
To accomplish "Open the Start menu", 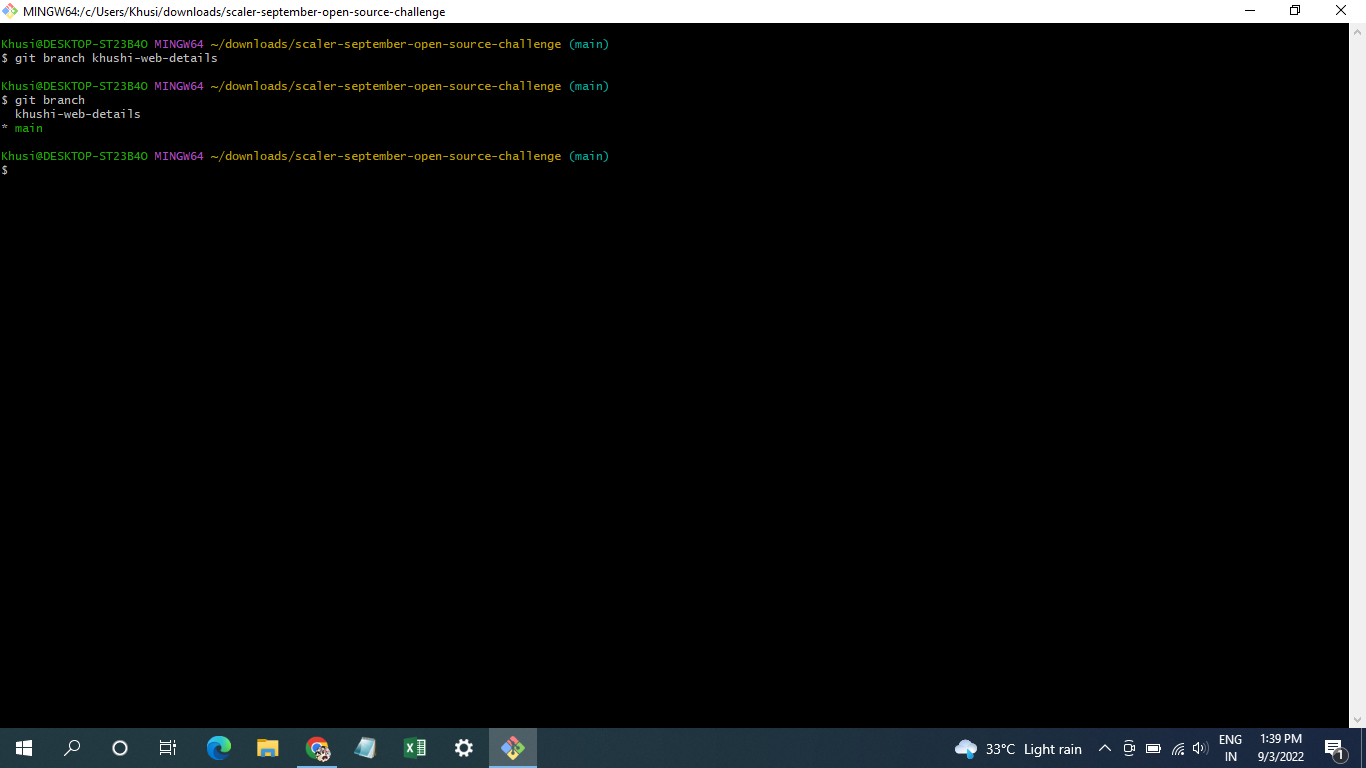I will pyautogui.click(x=23, y=747).
